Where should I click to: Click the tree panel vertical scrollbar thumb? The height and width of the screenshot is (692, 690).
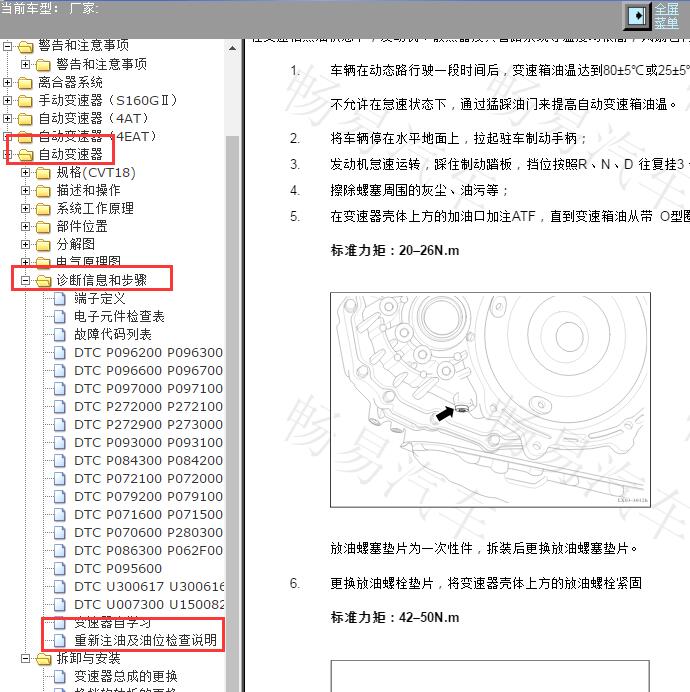[x=232, y=413]
